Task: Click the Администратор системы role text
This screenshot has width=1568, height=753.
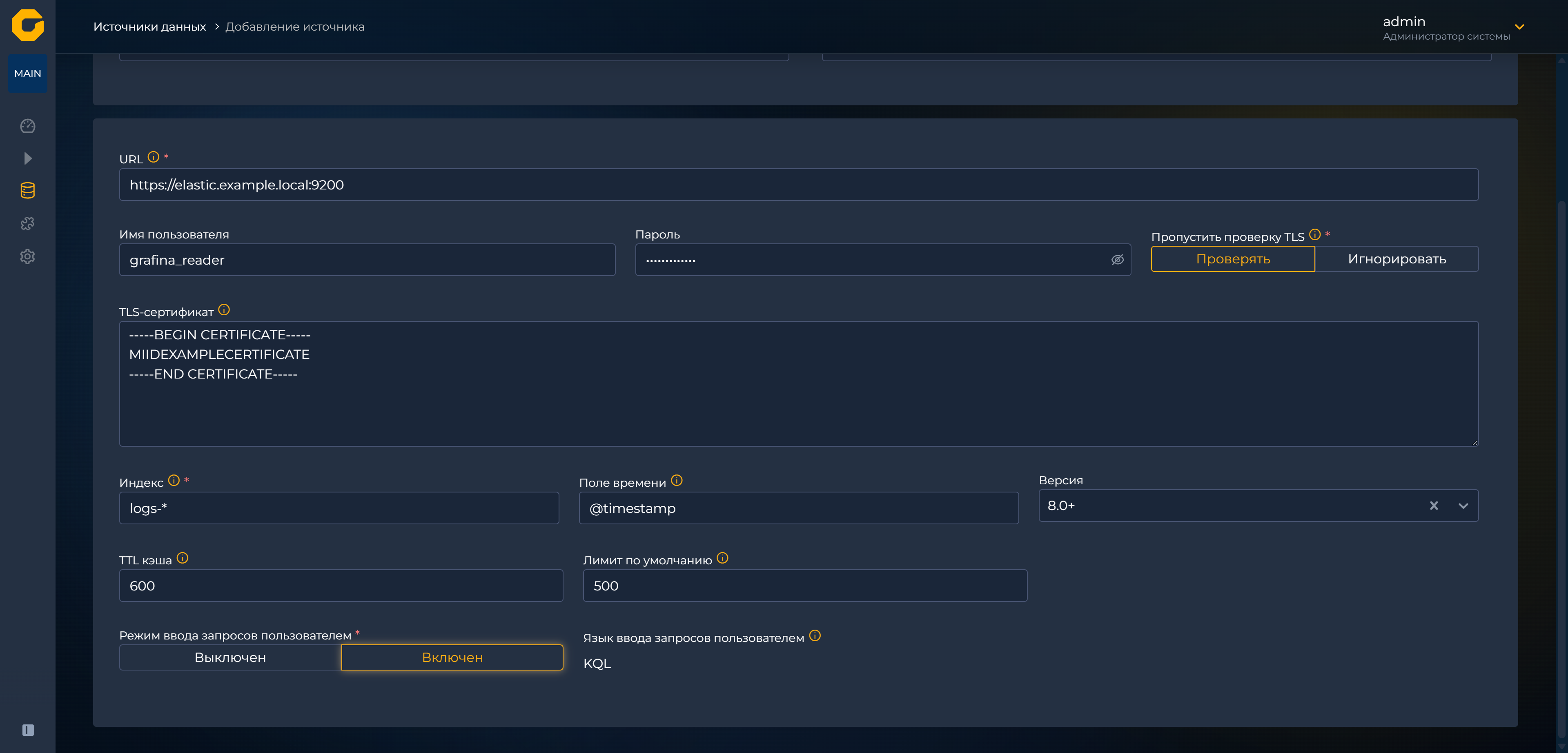Action: [1446, 36]
